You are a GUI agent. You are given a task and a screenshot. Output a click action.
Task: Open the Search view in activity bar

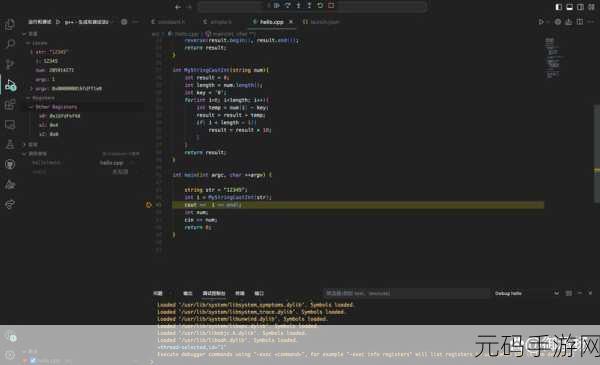(10, 44)
